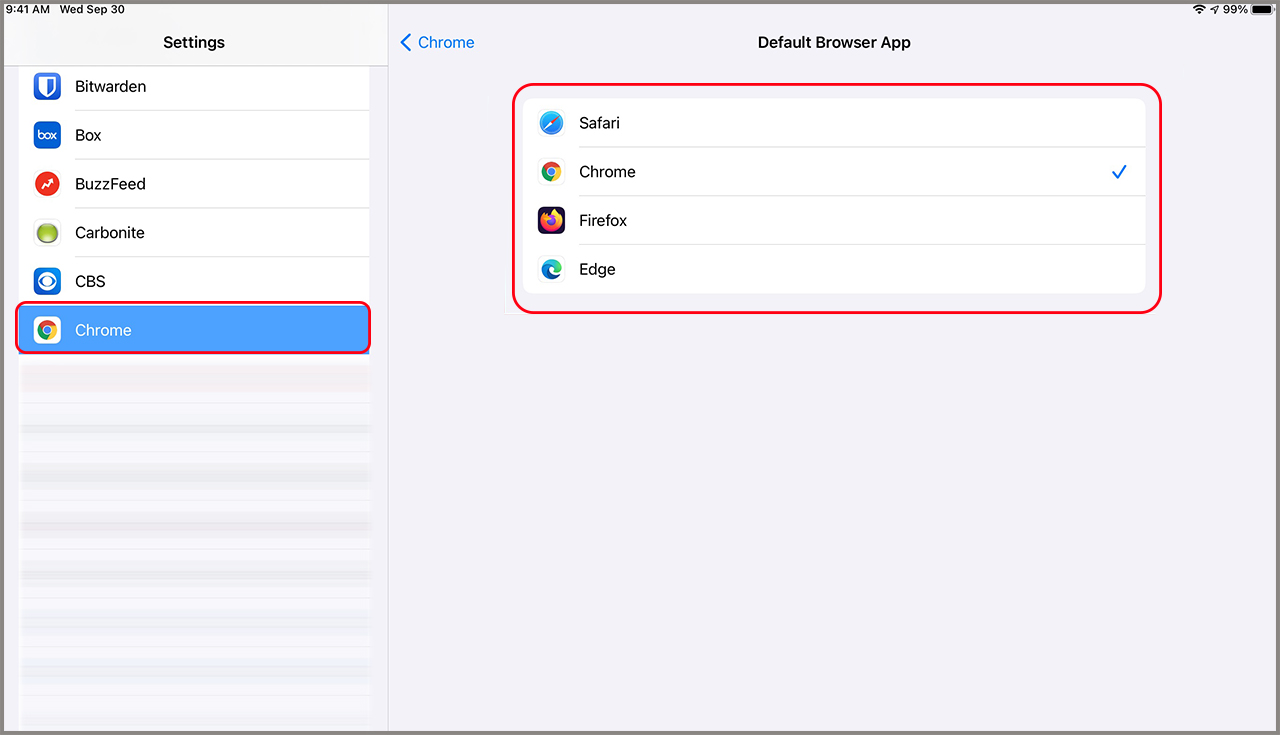Screen dimensions: 1280x735
Task: Tap the Edge icon in browser list
Action: coord(551,269)
